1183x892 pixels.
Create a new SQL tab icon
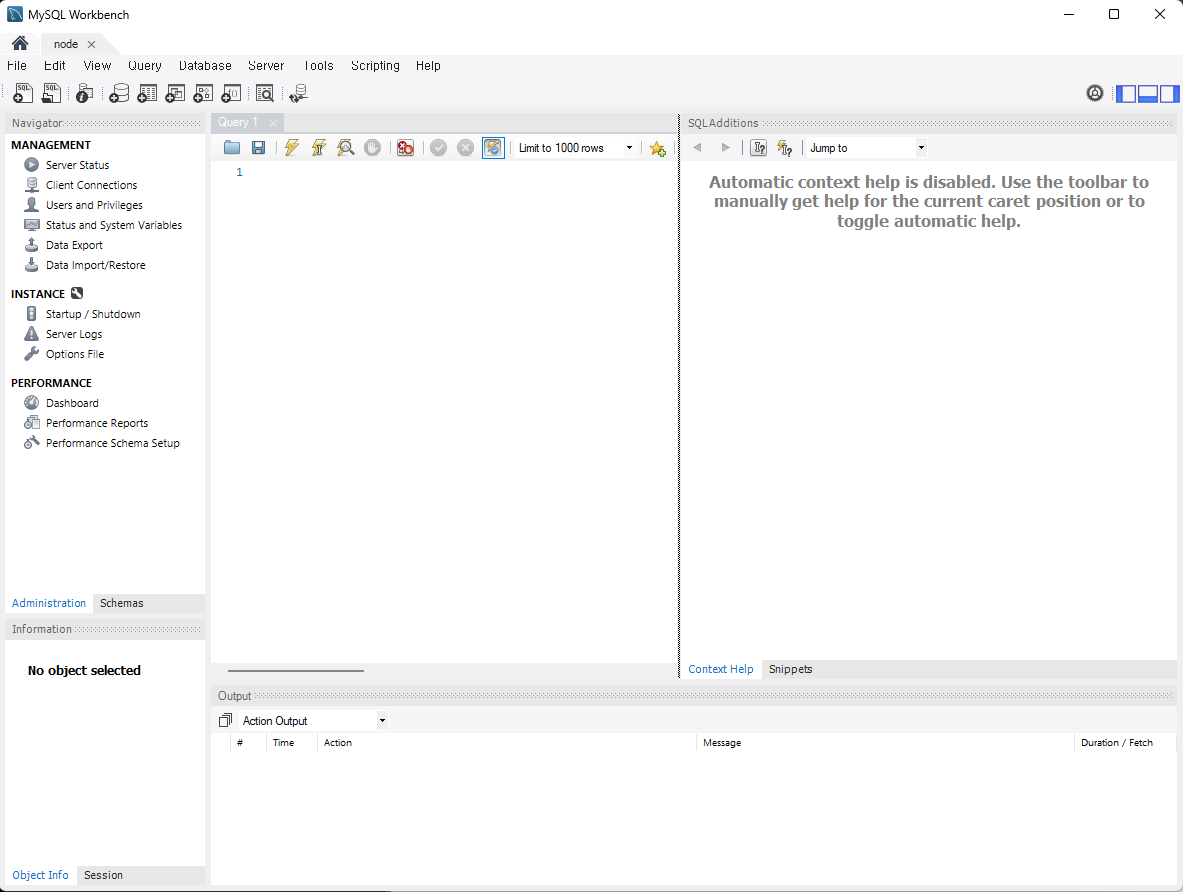[23, 93]
